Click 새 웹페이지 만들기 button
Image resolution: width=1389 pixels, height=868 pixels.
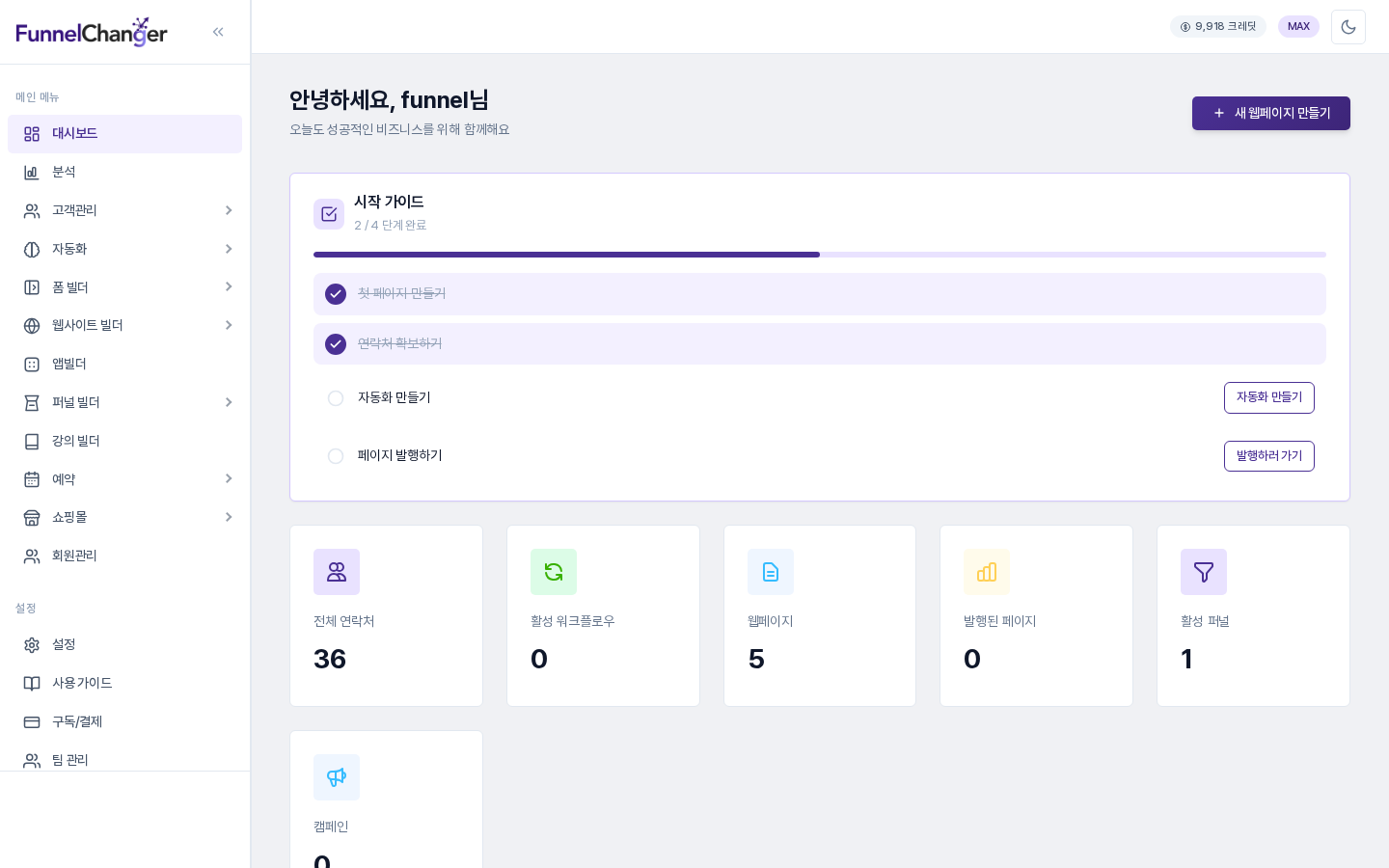pos(1271,113)
